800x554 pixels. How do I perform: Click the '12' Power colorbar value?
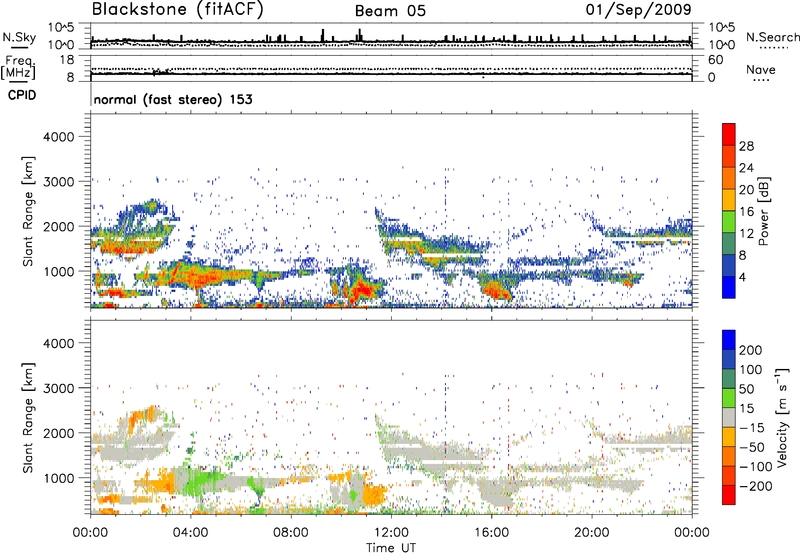[x=746, y=234]
